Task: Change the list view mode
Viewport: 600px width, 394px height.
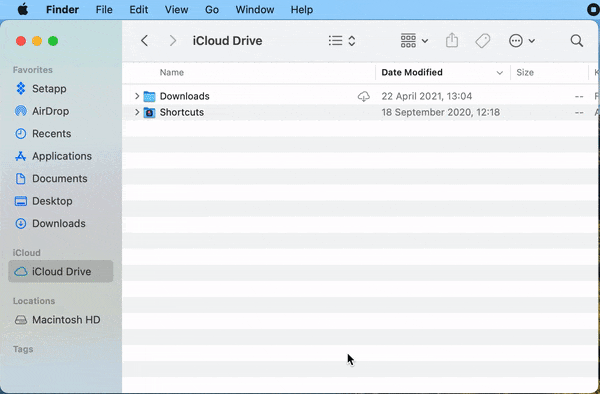Action: 342,41
